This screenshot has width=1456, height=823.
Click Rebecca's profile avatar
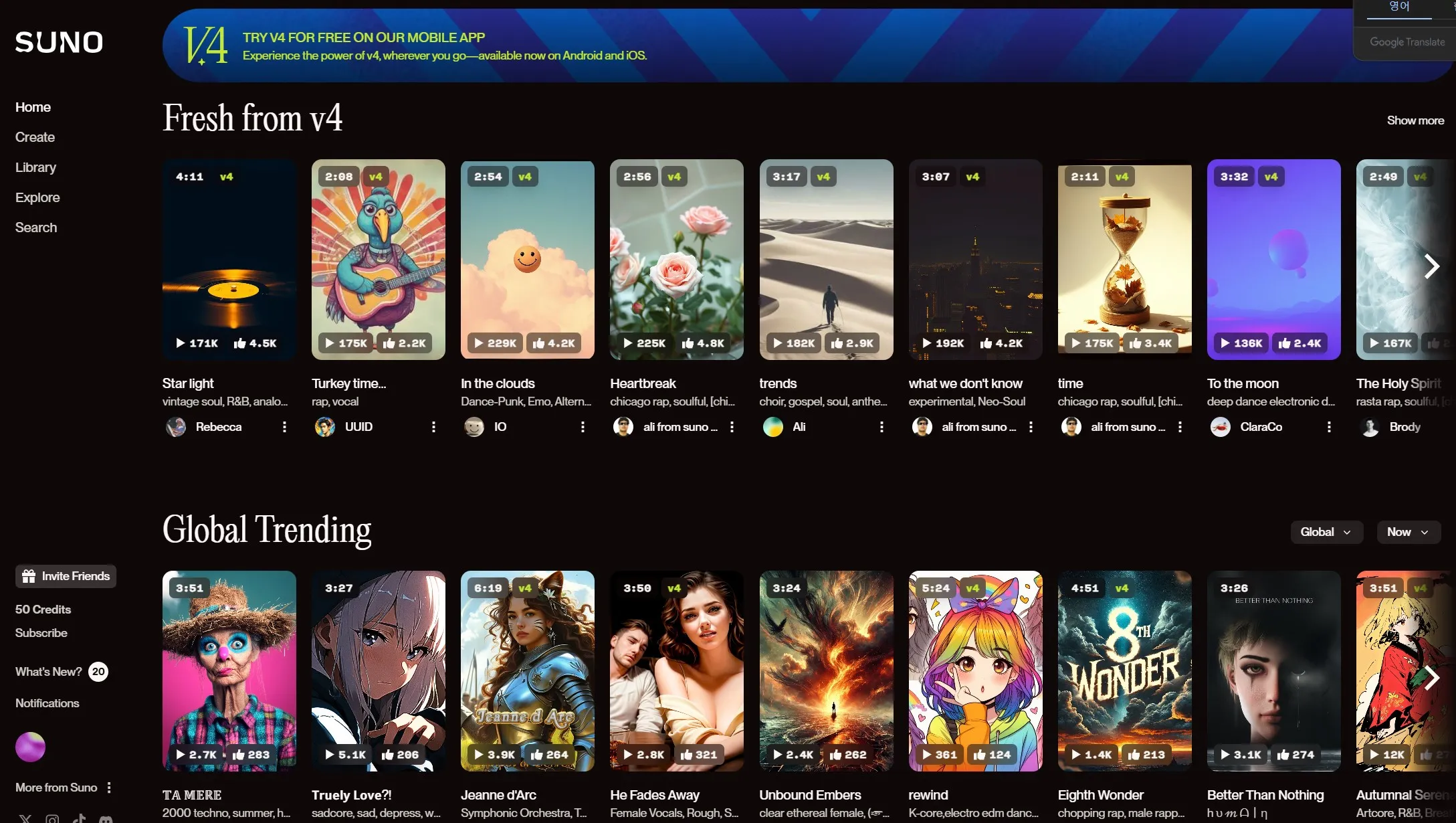[x=176, y=427]
